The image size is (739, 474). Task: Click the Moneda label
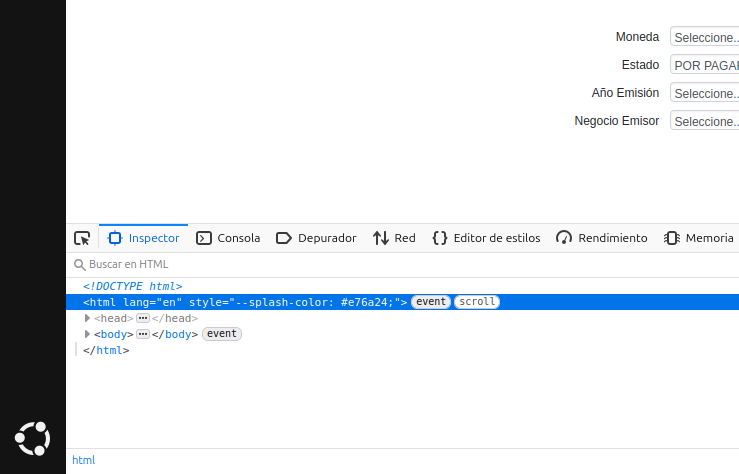click(637, 37)
